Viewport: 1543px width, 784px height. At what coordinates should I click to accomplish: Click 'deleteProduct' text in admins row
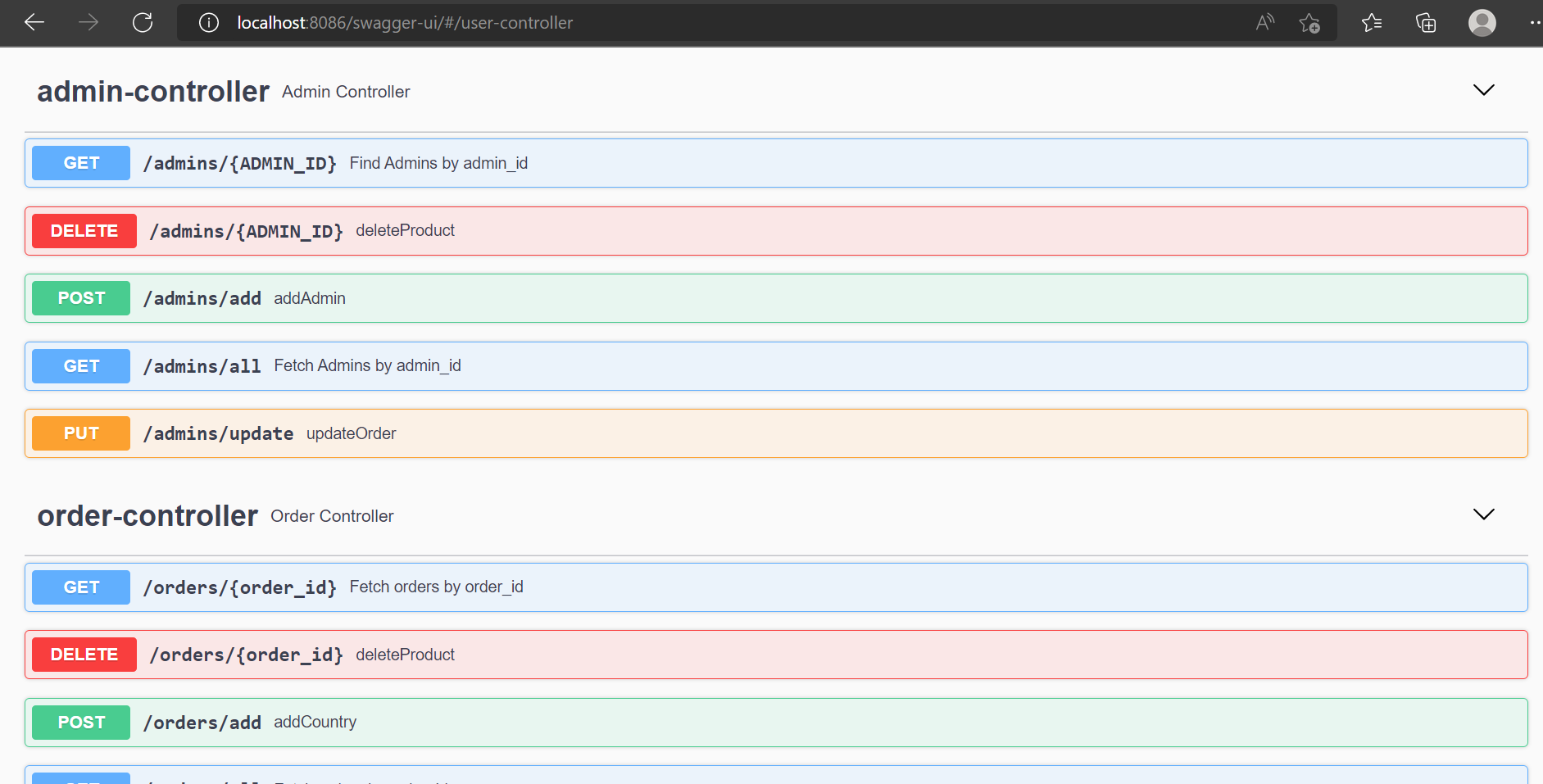coord(405,230)
